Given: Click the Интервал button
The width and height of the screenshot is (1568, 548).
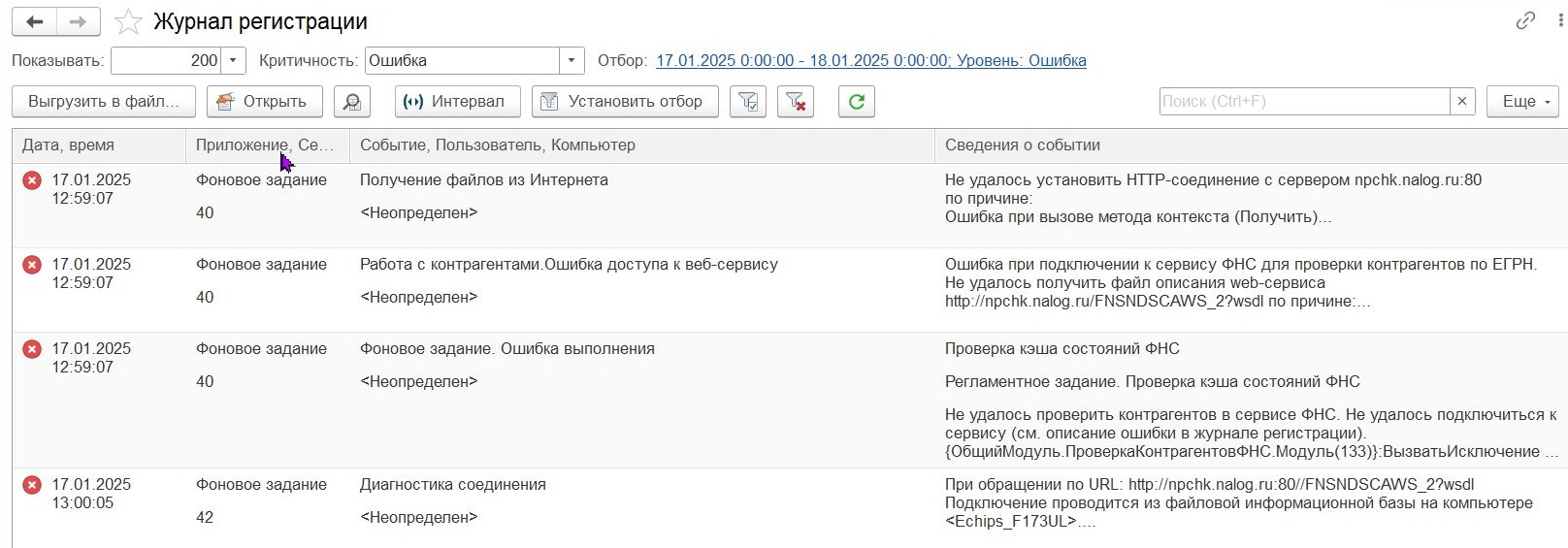Looking at the screenshot, I should pyautogui.click(x=457, y=102).
